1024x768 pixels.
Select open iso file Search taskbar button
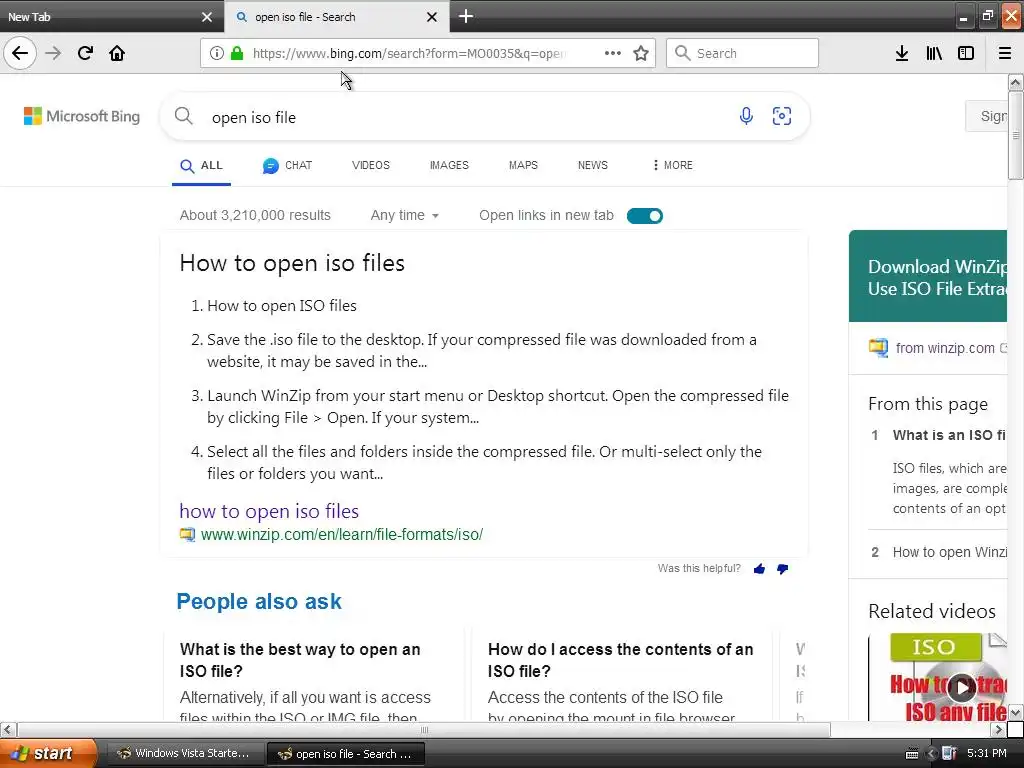pyautogui.click(x=346, y=754)
